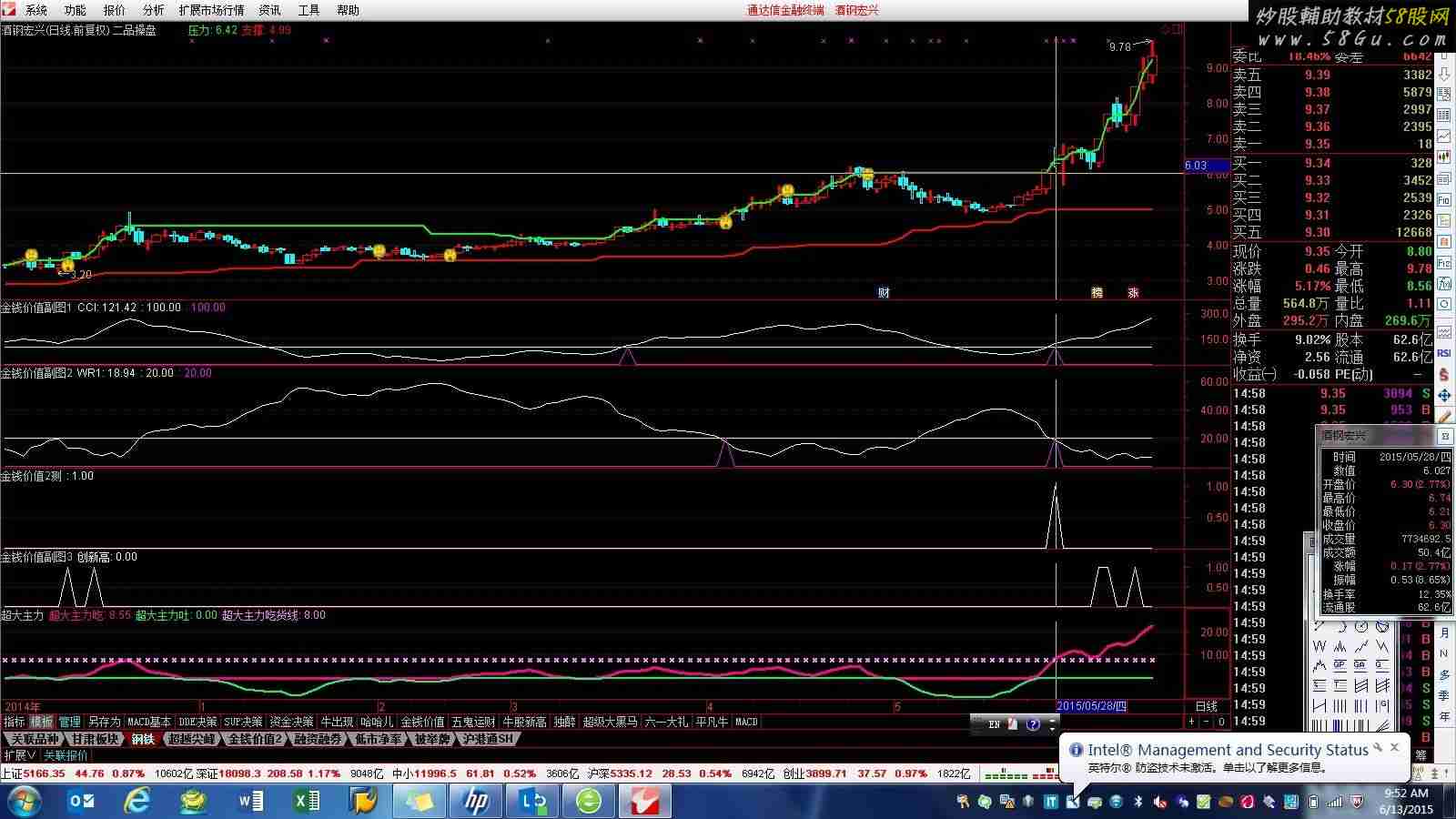Open Excel from the taskbar
The image size is (1456, 819).
[x=307, y=801]
